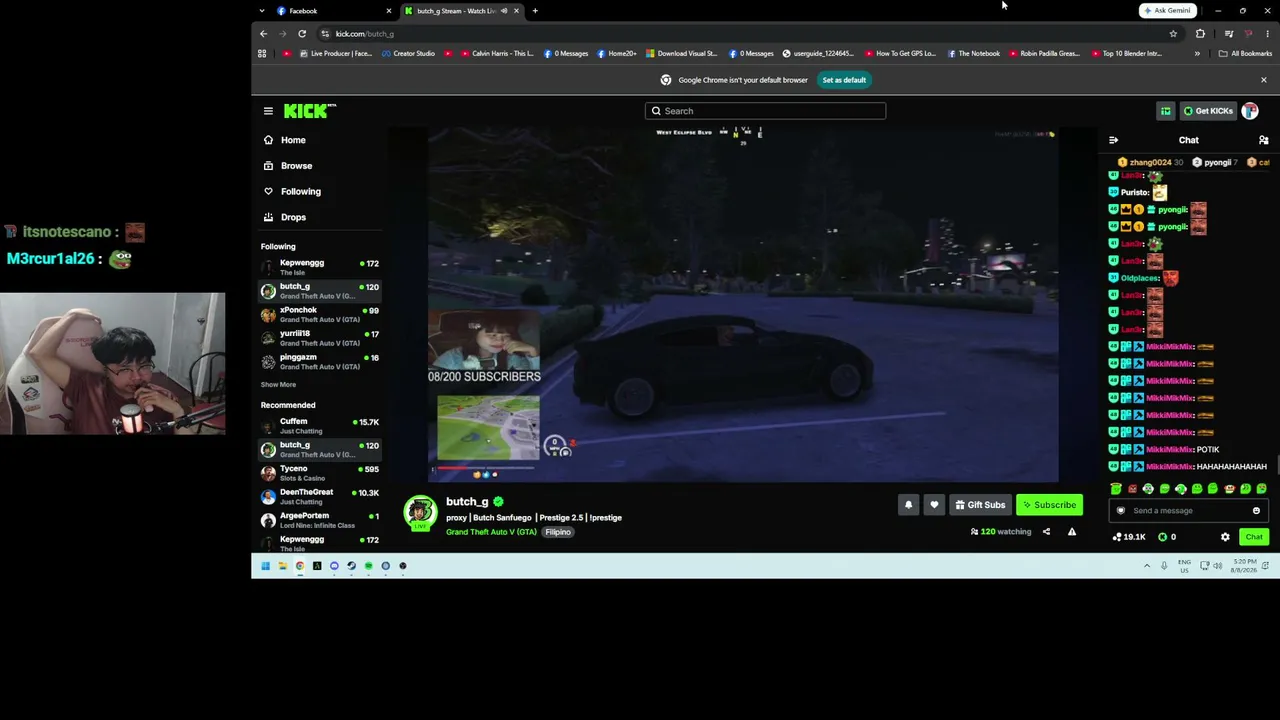Screen dimensions: 1280x720
Task: Open the Kick sidebar hamburger menu
Action: pyautogui.click(x=268, y=111)
